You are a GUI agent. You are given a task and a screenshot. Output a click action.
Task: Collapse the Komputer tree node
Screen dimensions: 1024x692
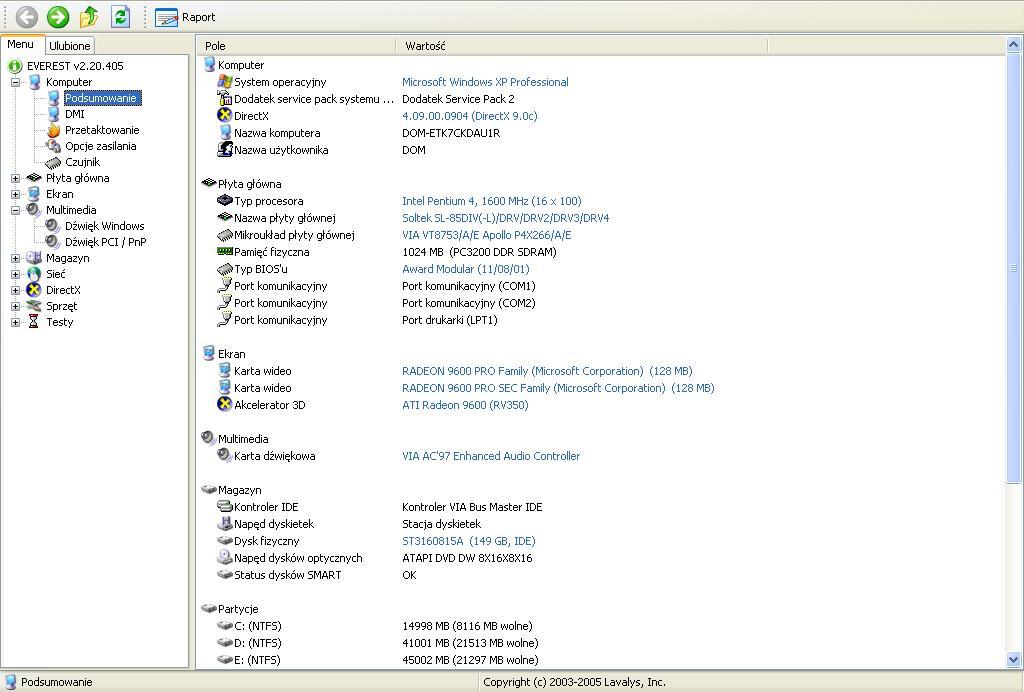tap(16, 82)
